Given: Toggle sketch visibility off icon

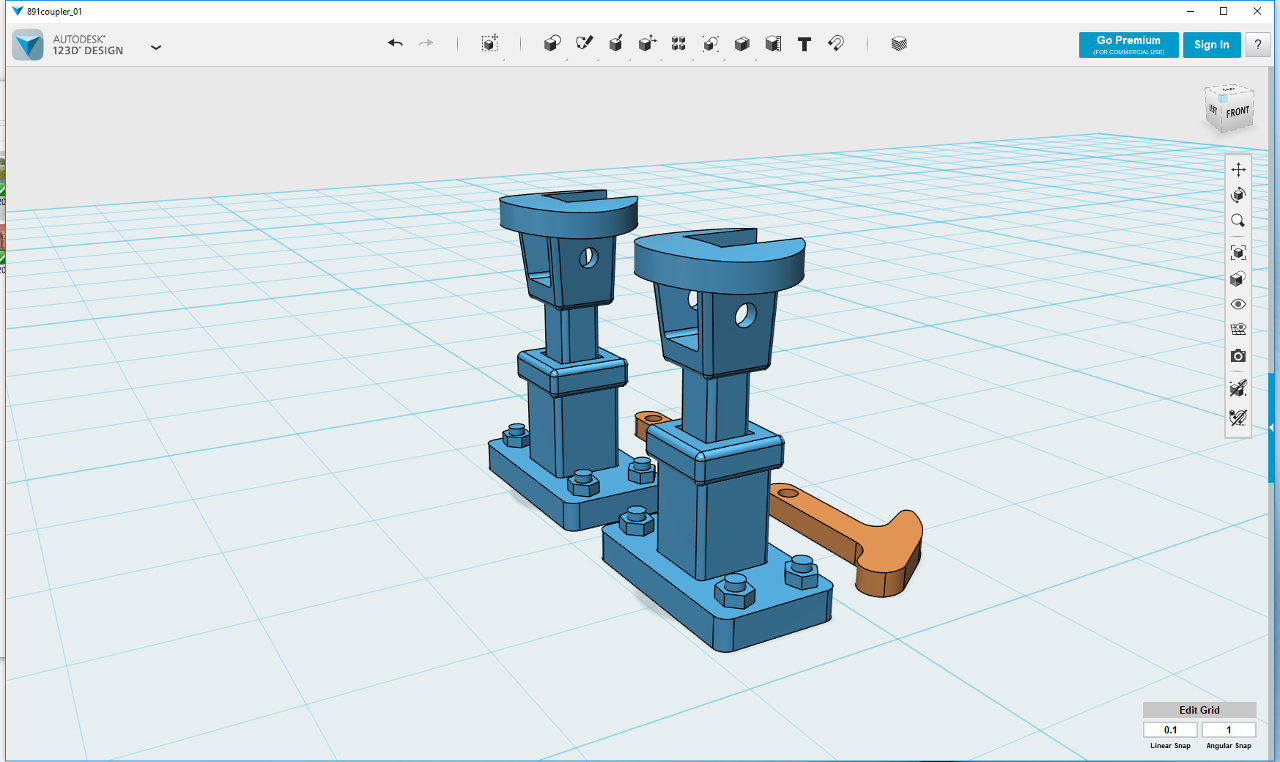Looking at the screenshot, I should pos(1238,388).
